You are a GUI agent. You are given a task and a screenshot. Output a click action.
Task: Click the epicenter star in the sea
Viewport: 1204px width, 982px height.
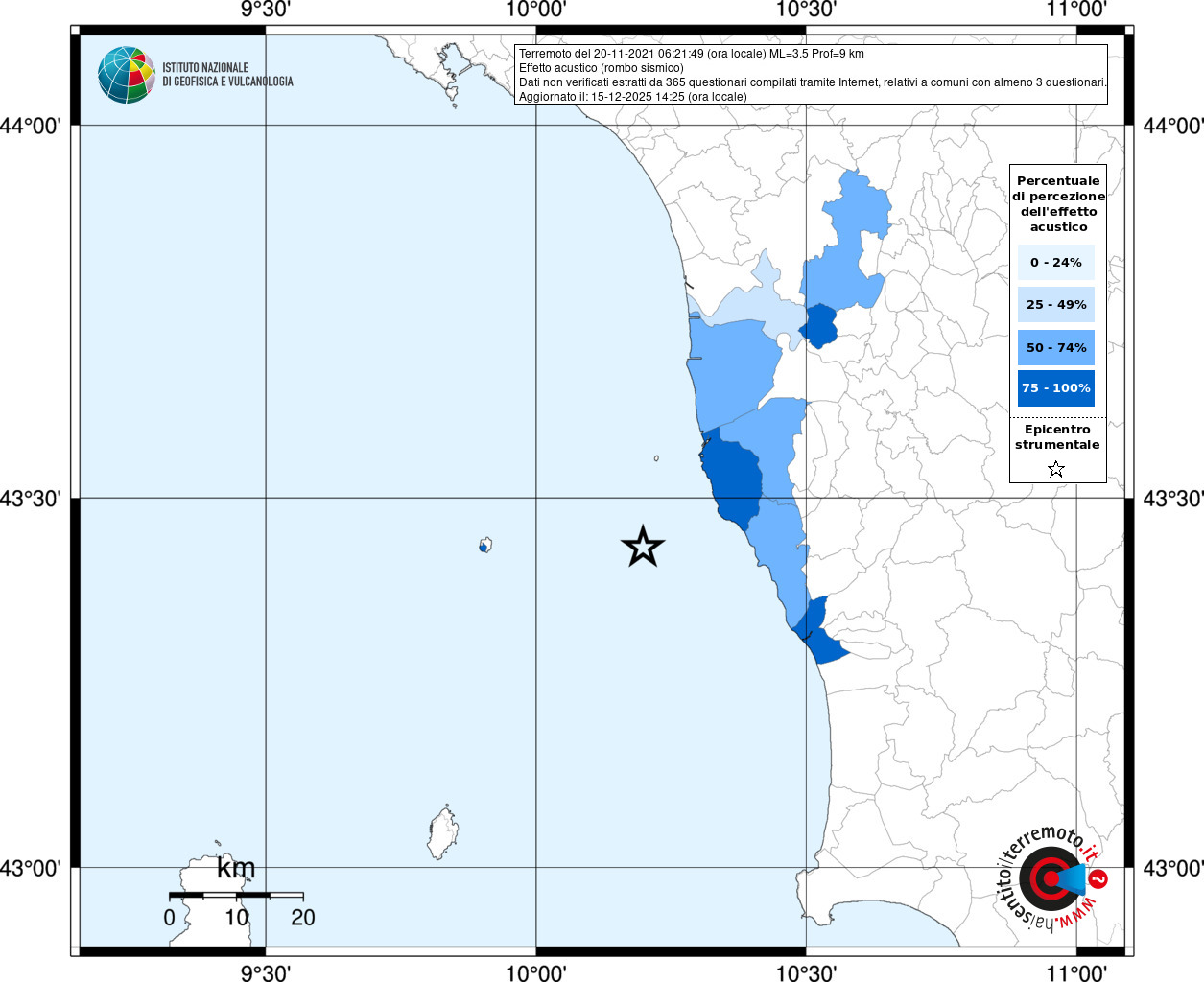[x=643, y=546]
